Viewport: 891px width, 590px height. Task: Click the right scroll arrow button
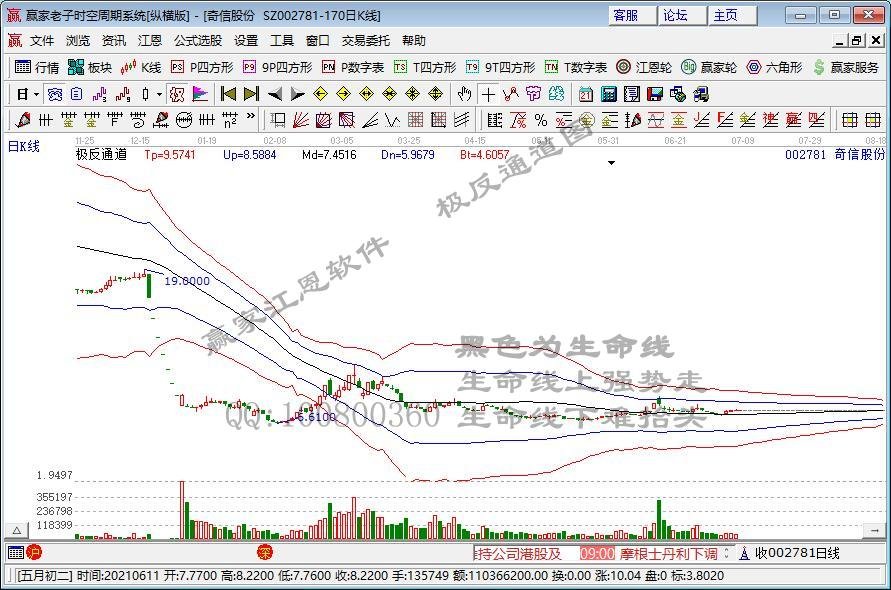point(874,531)
